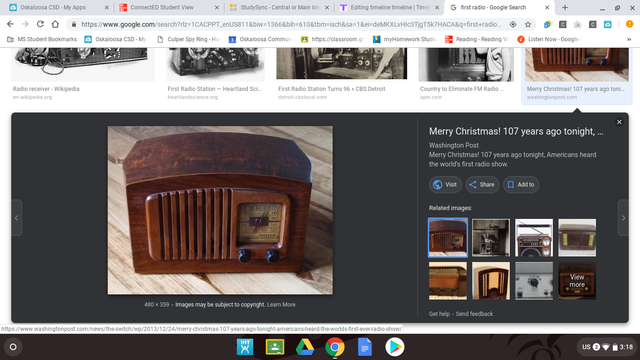Viewport: 640px width, 360px height.
Task: Open a new browser tab
Action: tap(565, 7)
